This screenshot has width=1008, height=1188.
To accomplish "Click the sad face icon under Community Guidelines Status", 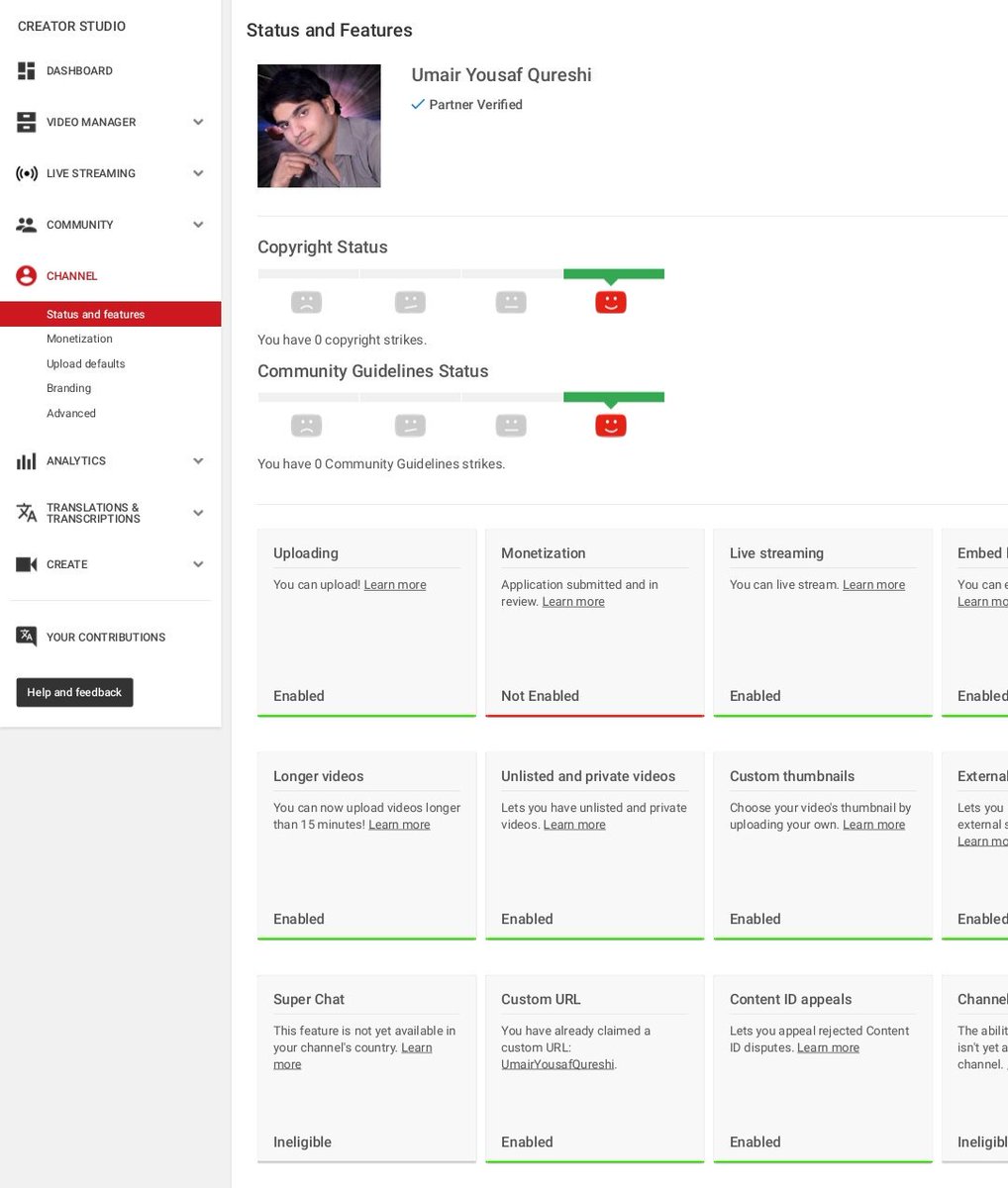I will [307, 426].
